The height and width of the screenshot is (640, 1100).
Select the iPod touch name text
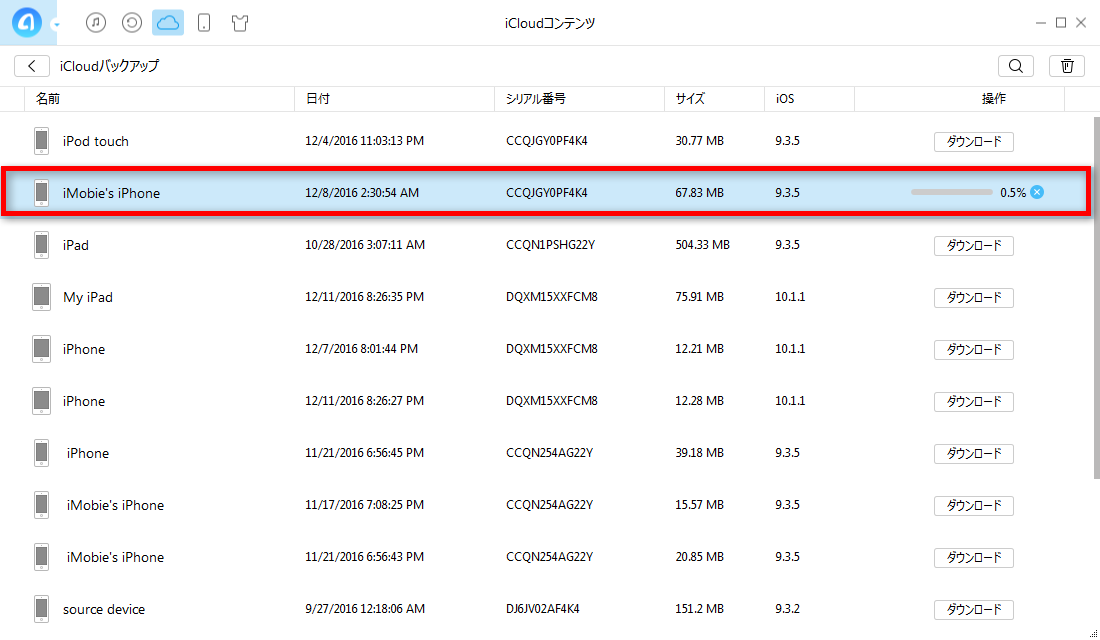(95, 141)
